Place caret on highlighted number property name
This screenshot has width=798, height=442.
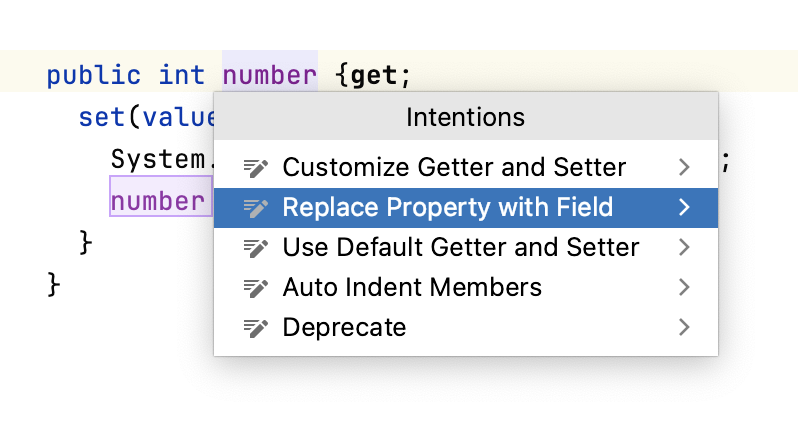pos(269,75)
